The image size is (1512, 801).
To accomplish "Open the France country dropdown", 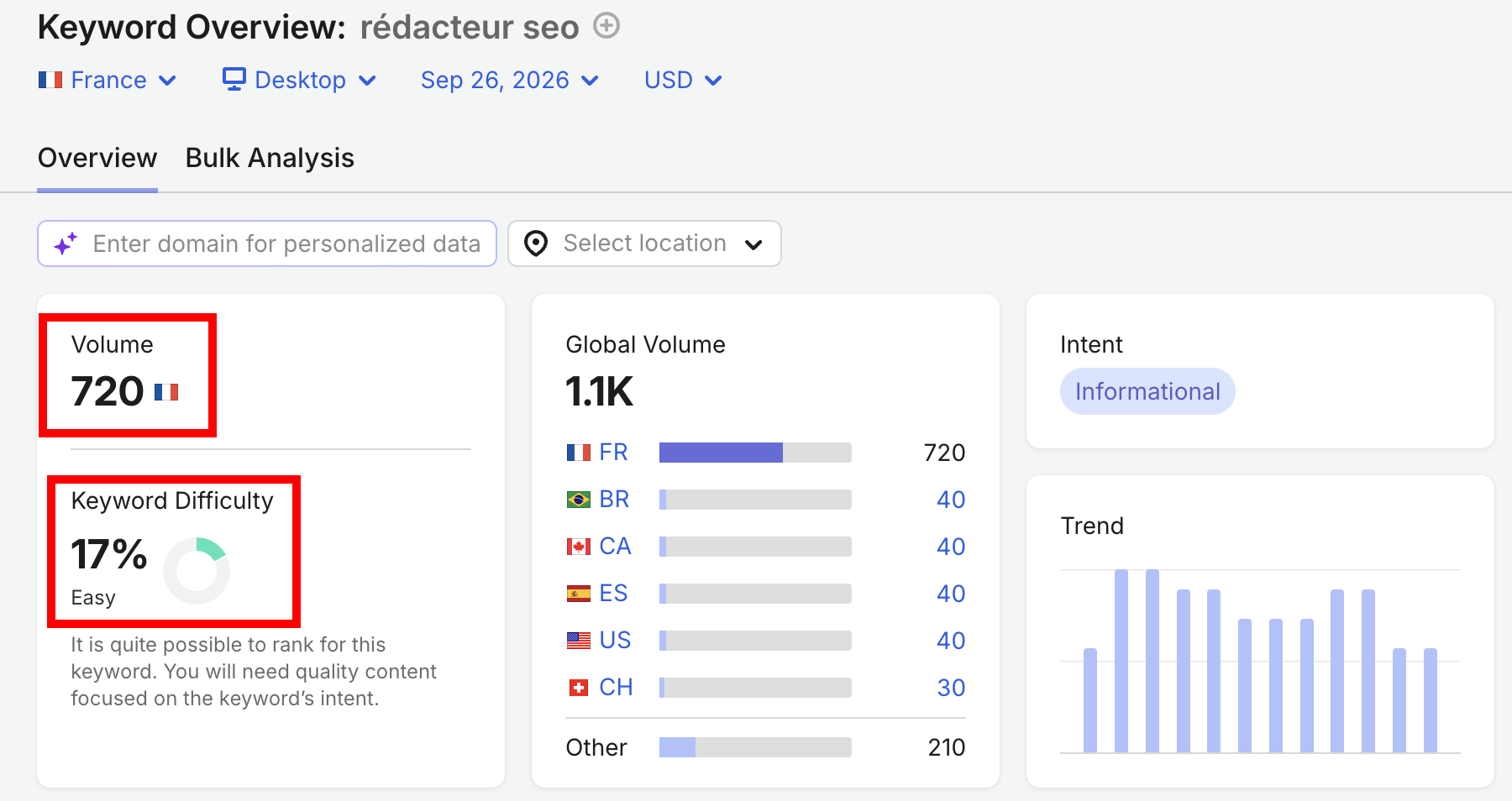I will point(108,80).
